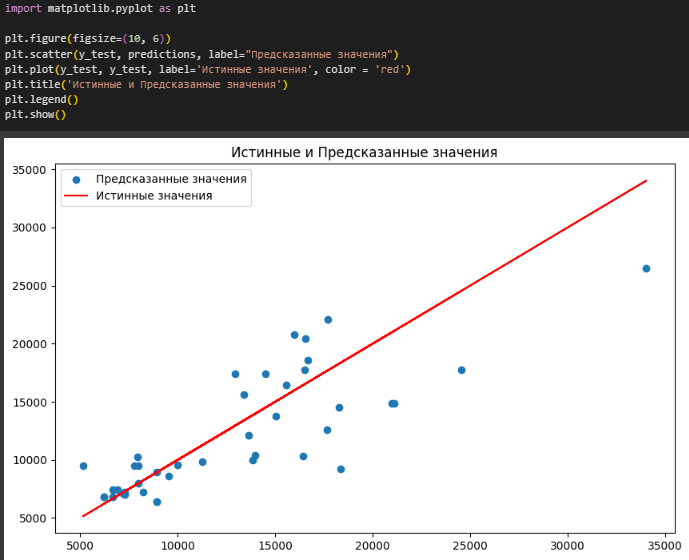Click the x-axis tick label 25000
Image resolution: width=689 pixels, height=560 pixels.
(x=470, y=546)
